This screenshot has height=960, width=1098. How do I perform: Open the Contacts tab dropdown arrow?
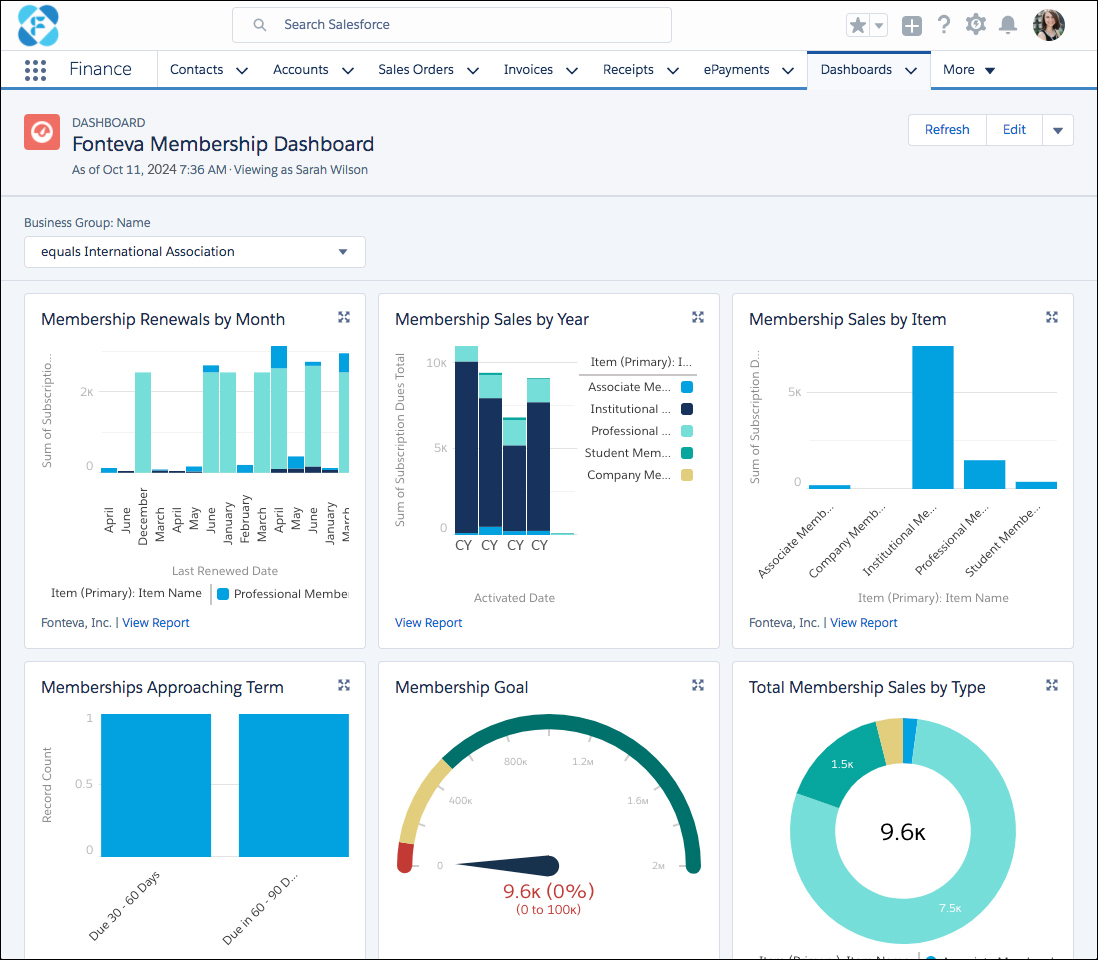pos(241,70)
